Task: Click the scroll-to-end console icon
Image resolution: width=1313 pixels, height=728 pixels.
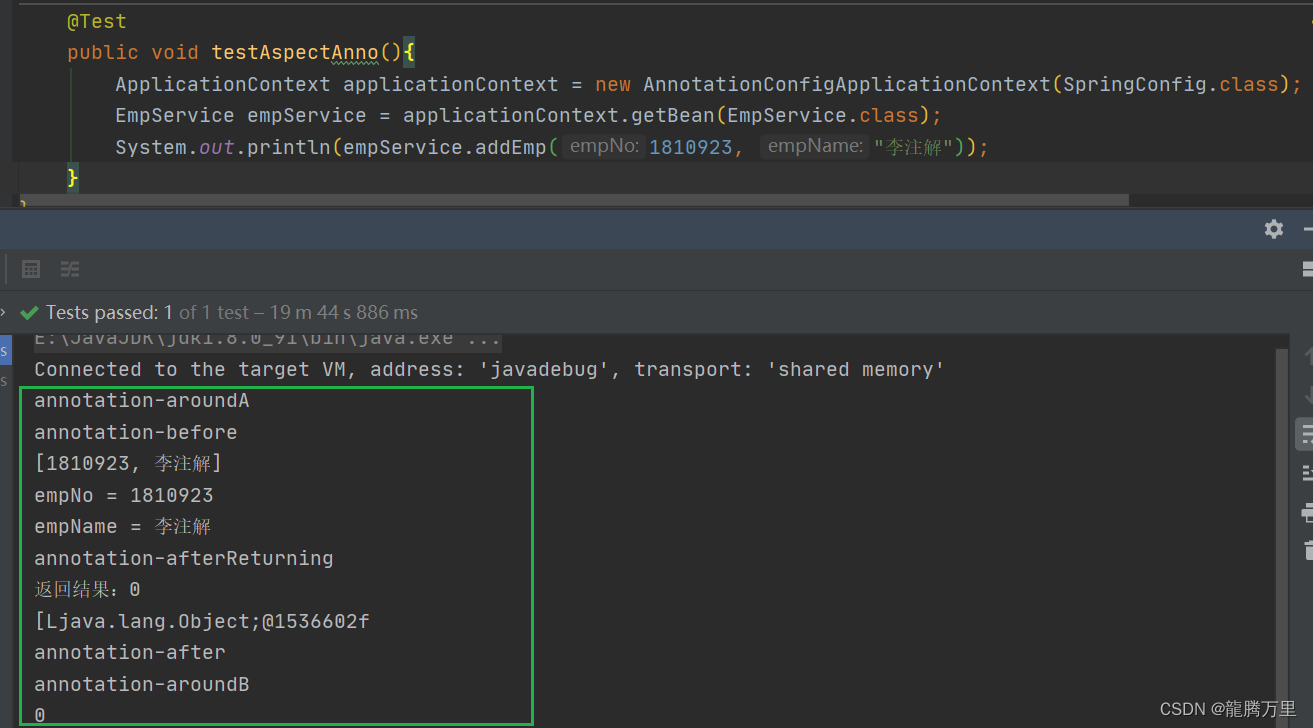Action: click(x=1306, y=472)
